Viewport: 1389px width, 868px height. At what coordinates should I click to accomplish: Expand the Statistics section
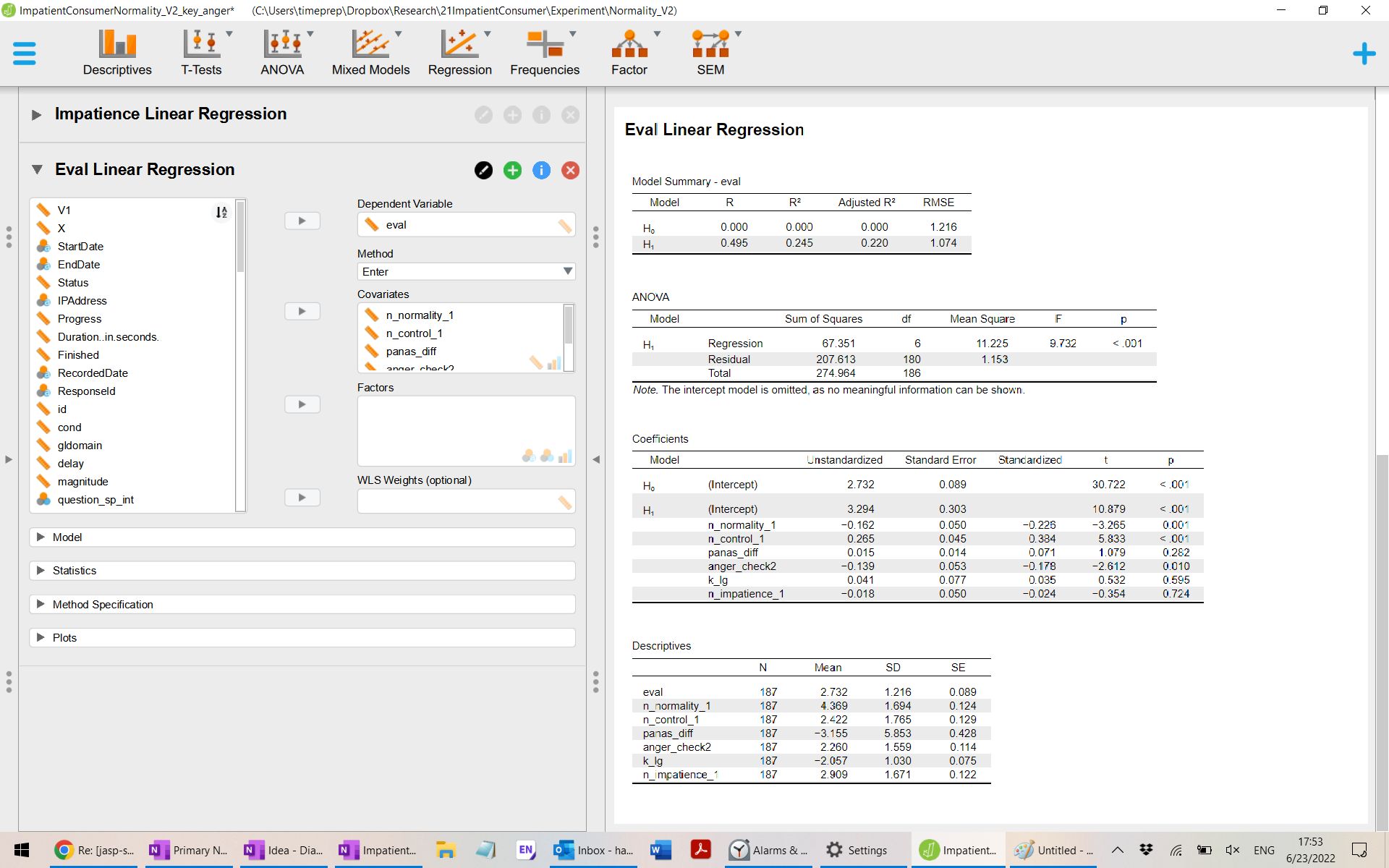pos(75,571)
